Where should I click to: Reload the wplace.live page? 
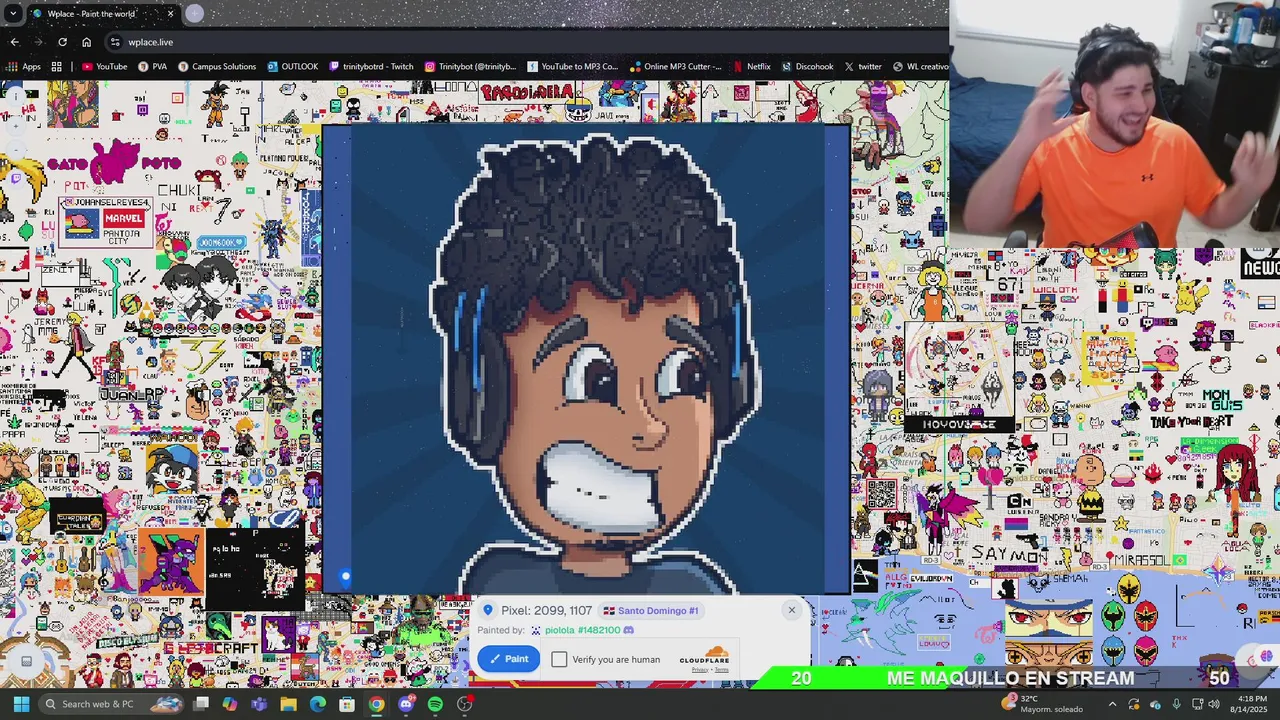pyautogui.click(x=62, y=42)
